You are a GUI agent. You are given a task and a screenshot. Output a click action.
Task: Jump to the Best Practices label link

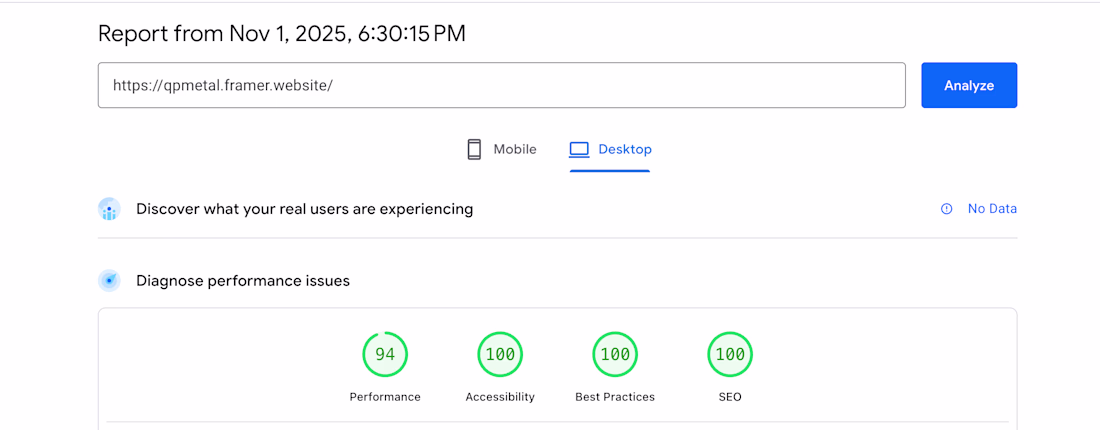click(615, 397)
